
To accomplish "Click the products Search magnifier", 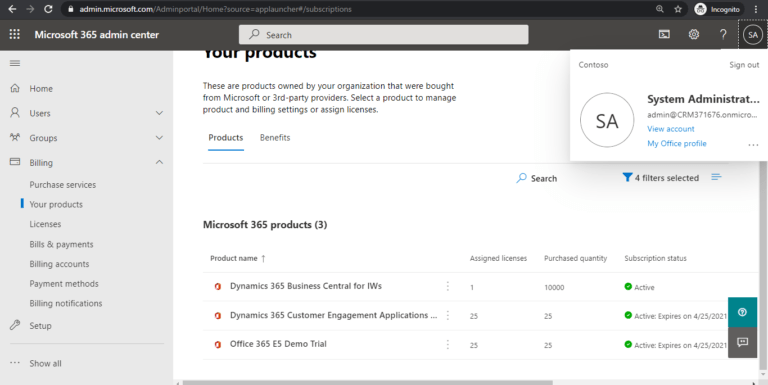I will point(522,178).
